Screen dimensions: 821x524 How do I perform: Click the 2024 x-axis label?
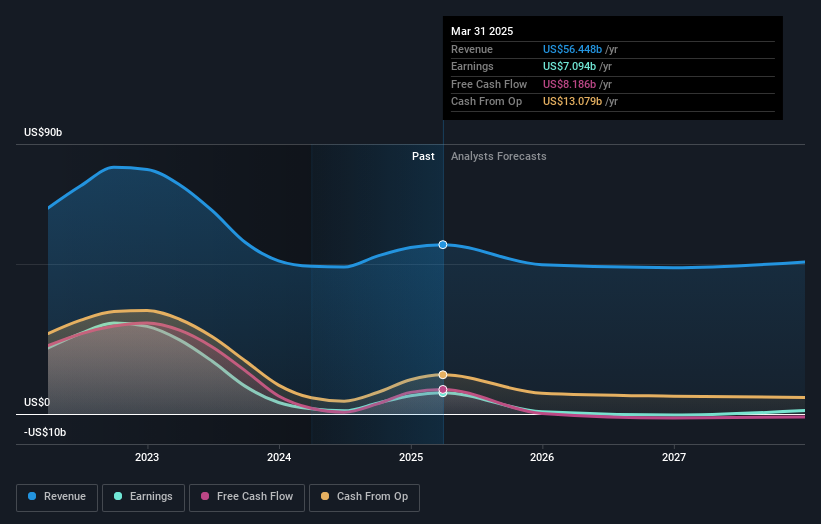(279, 458)
